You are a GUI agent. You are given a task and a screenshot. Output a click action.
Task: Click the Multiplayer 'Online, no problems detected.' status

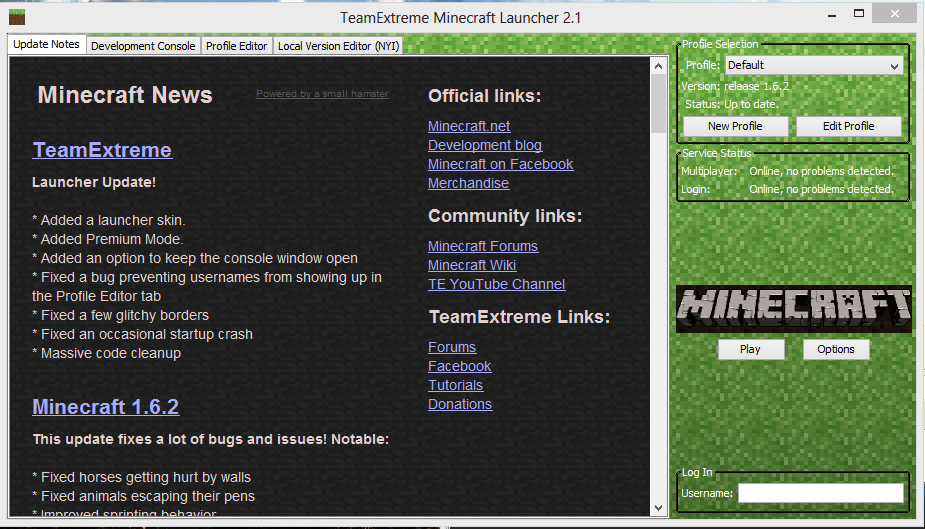(821, 171)
